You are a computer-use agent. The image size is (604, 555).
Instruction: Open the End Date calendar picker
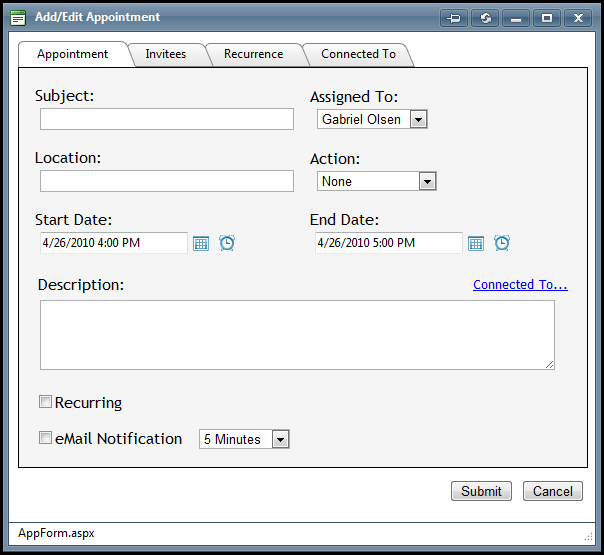click(476, 243)
